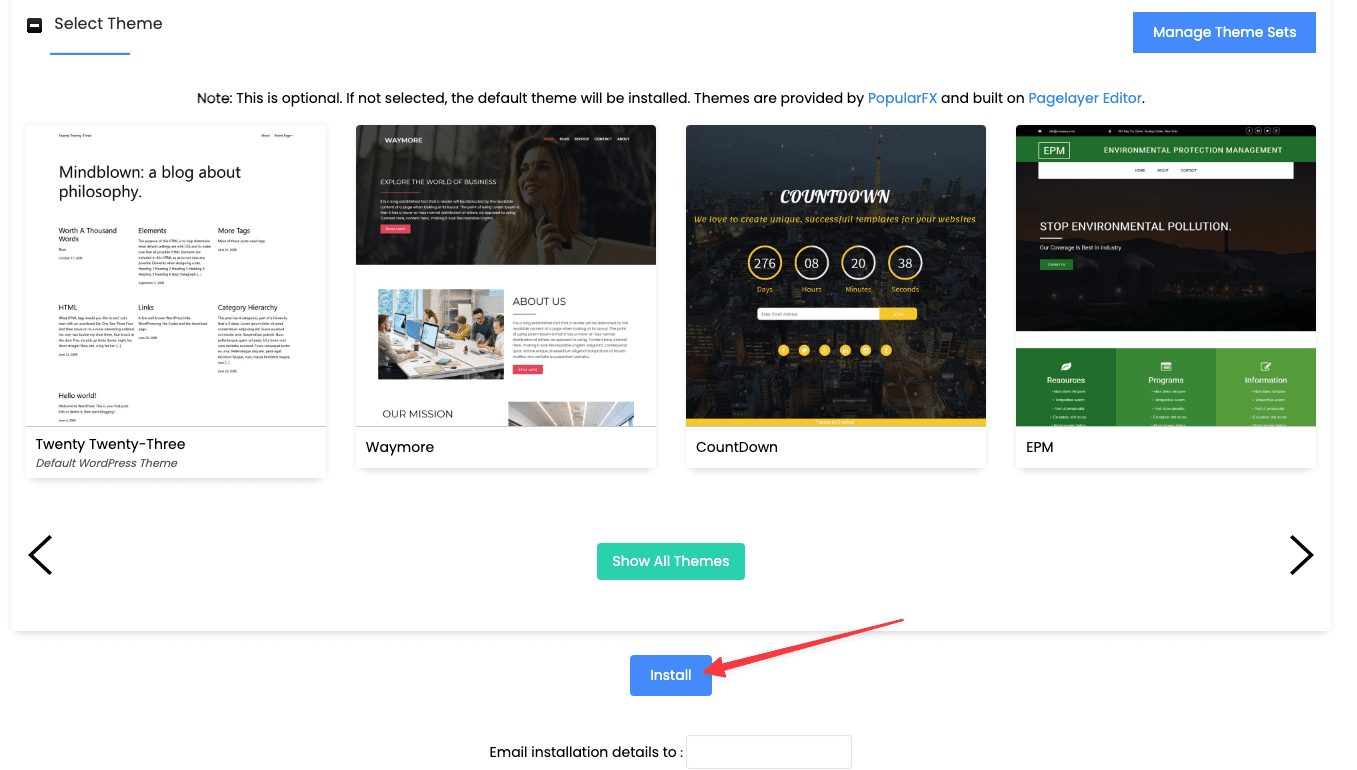Screen dimensions: 1357x770
Task: Click the Show All Themes button
Action: pyautogui.click(x=670, y=561)
